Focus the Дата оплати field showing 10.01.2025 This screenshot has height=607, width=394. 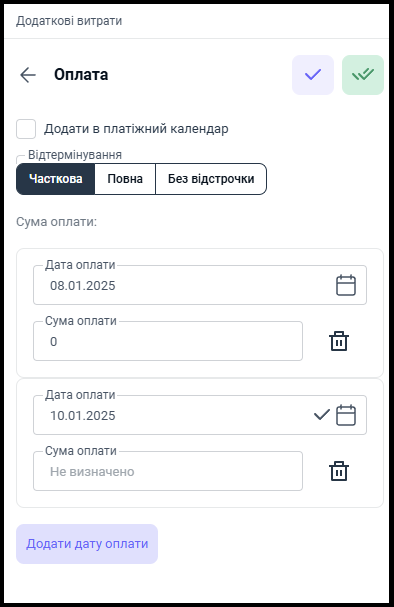(200, 415)
